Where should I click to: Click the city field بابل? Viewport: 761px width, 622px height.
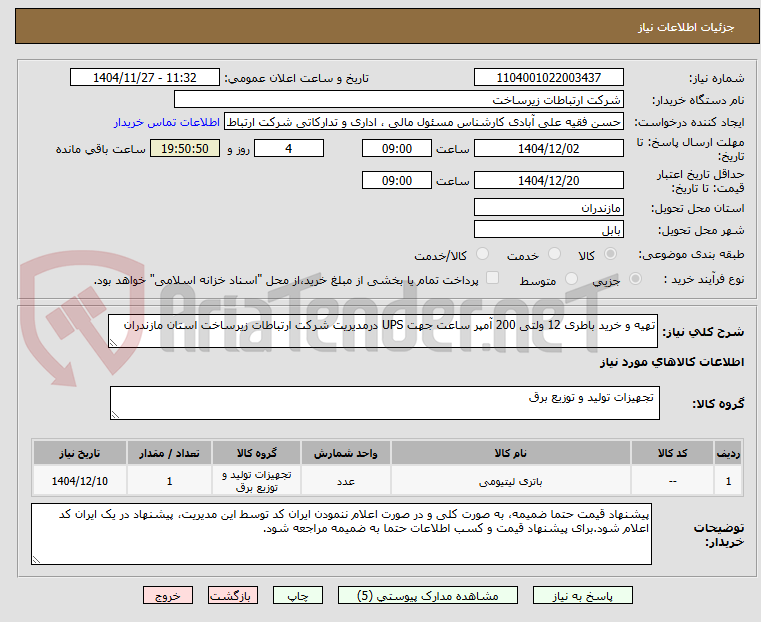(x=548, y=229)
